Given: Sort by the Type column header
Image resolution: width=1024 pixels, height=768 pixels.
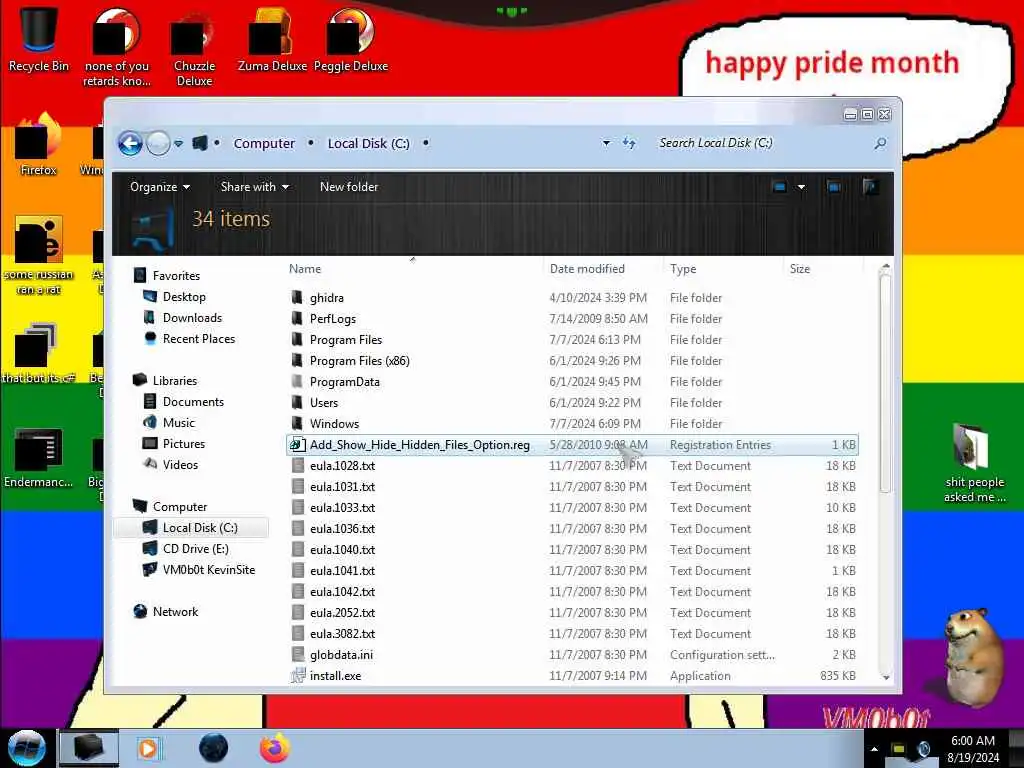Looking at the screenshot, I should coord(683,269).
